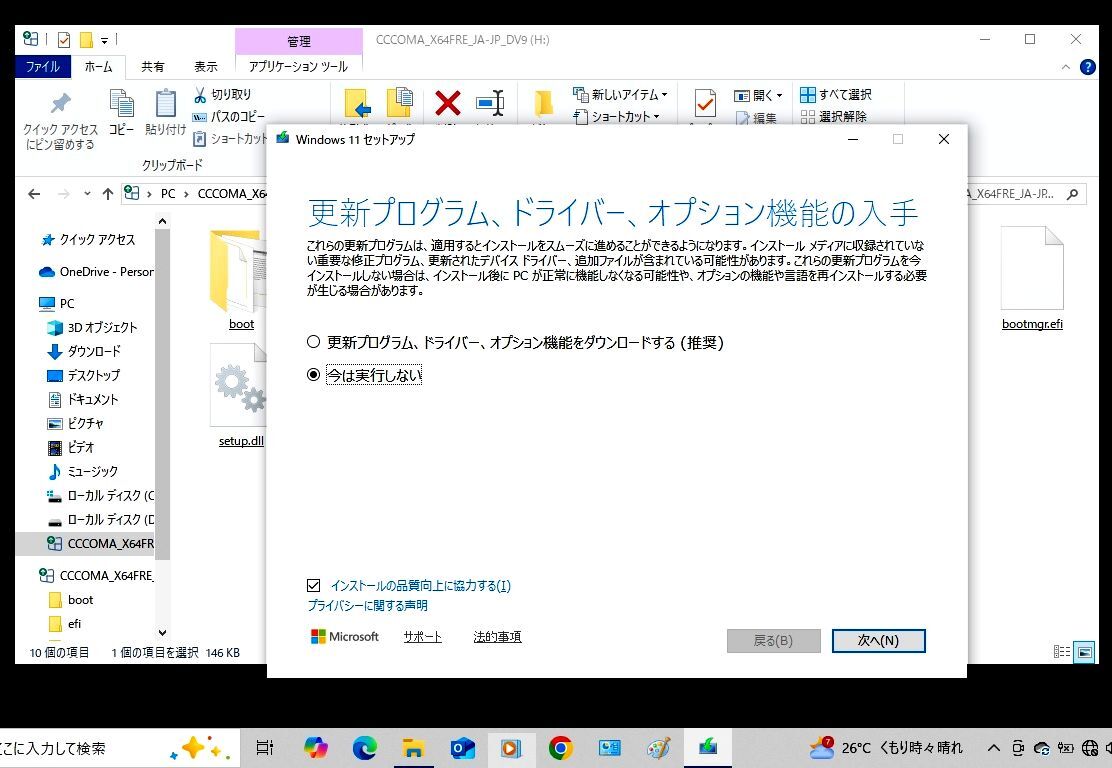The image size is (1112, 768).
Task: Click the 管理 contextual tab header
Action: (299, 41)
